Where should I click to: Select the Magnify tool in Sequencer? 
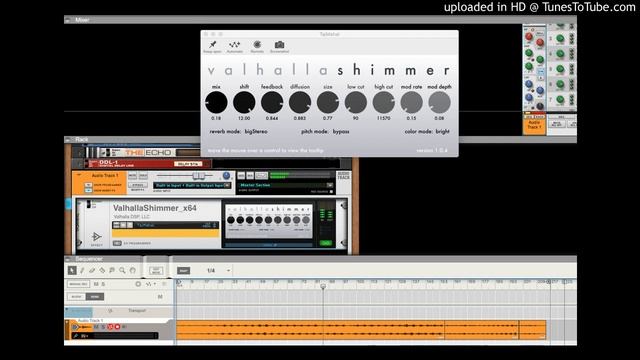(122, 270)
